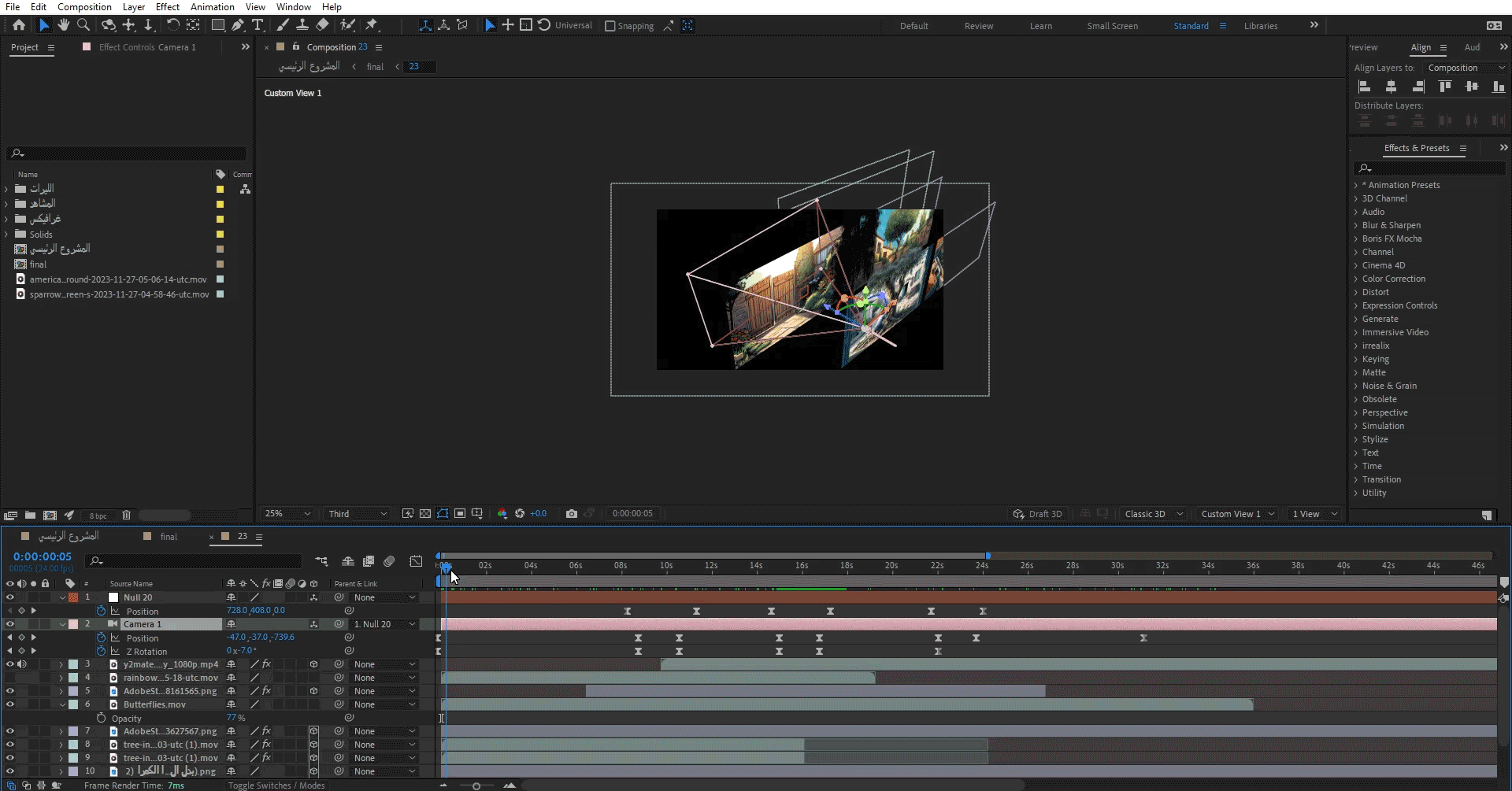Toggle Opacity stopwatch for Butterflies.mov

pos(101,718)
